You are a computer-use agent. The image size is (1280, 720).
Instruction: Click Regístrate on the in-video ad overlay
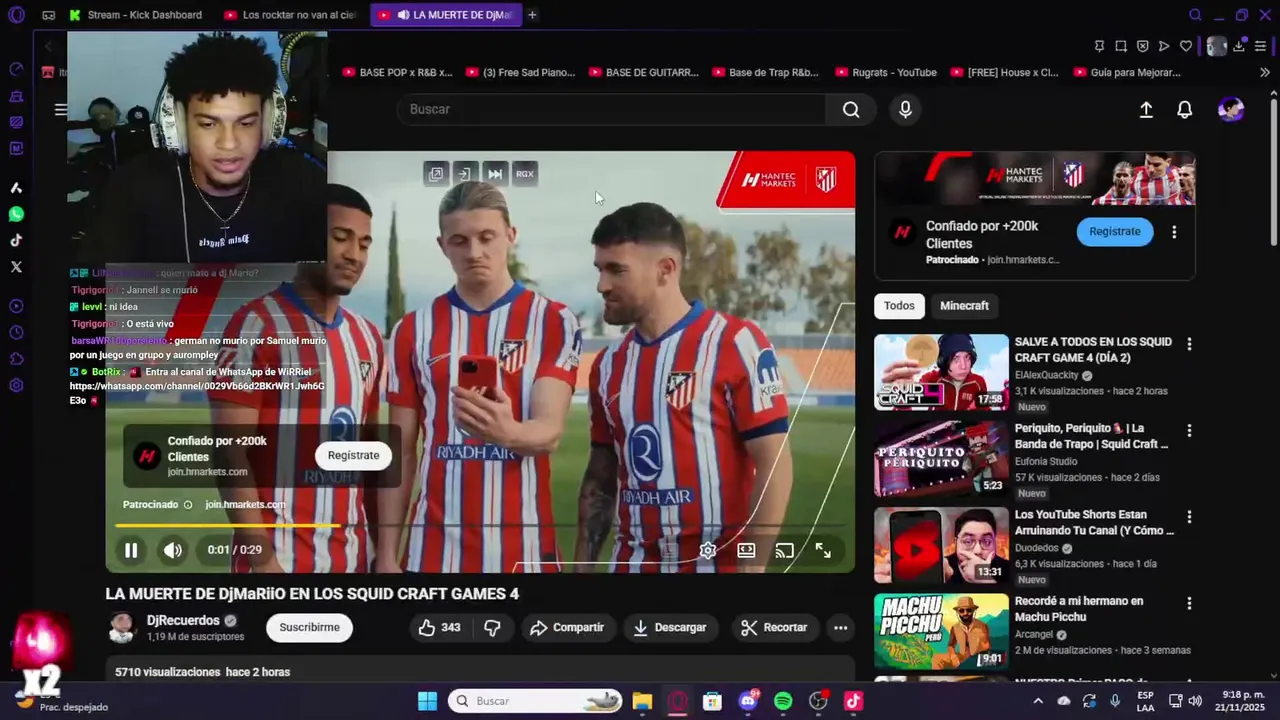pyautogui.click(x=354, y=455)
